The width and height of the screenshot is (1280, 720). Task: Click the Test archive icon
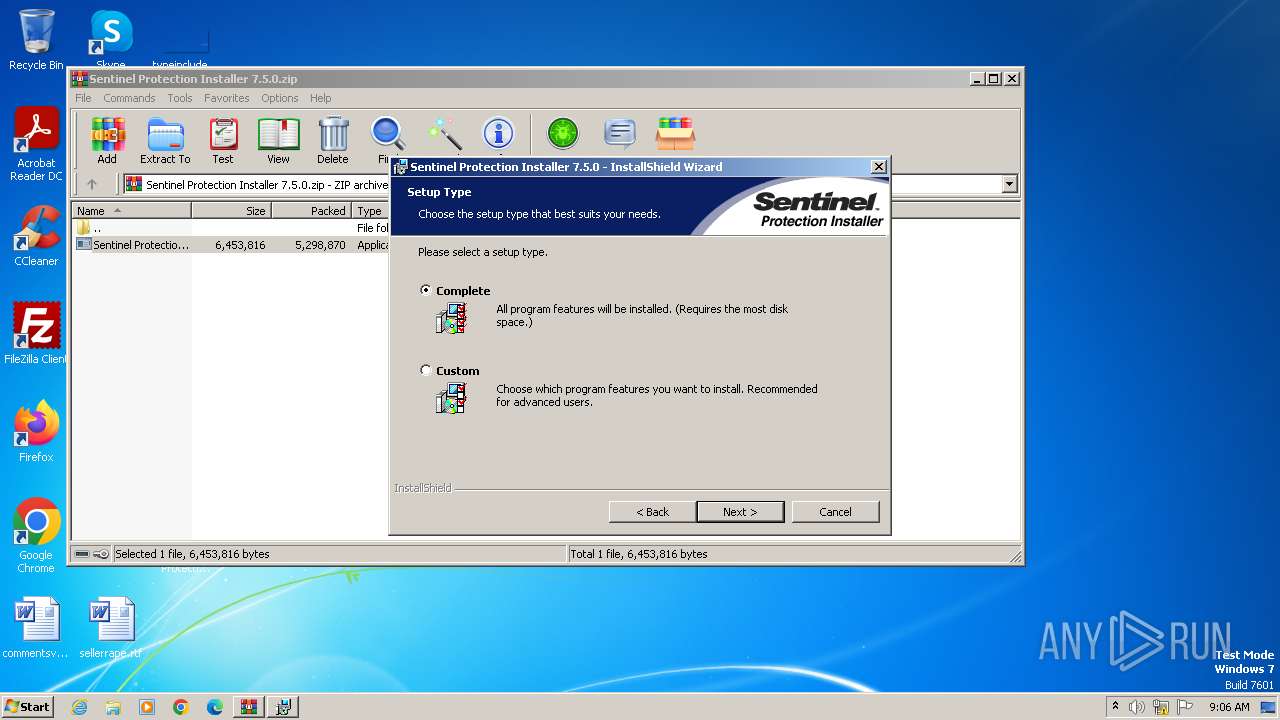tap(223, 140)
